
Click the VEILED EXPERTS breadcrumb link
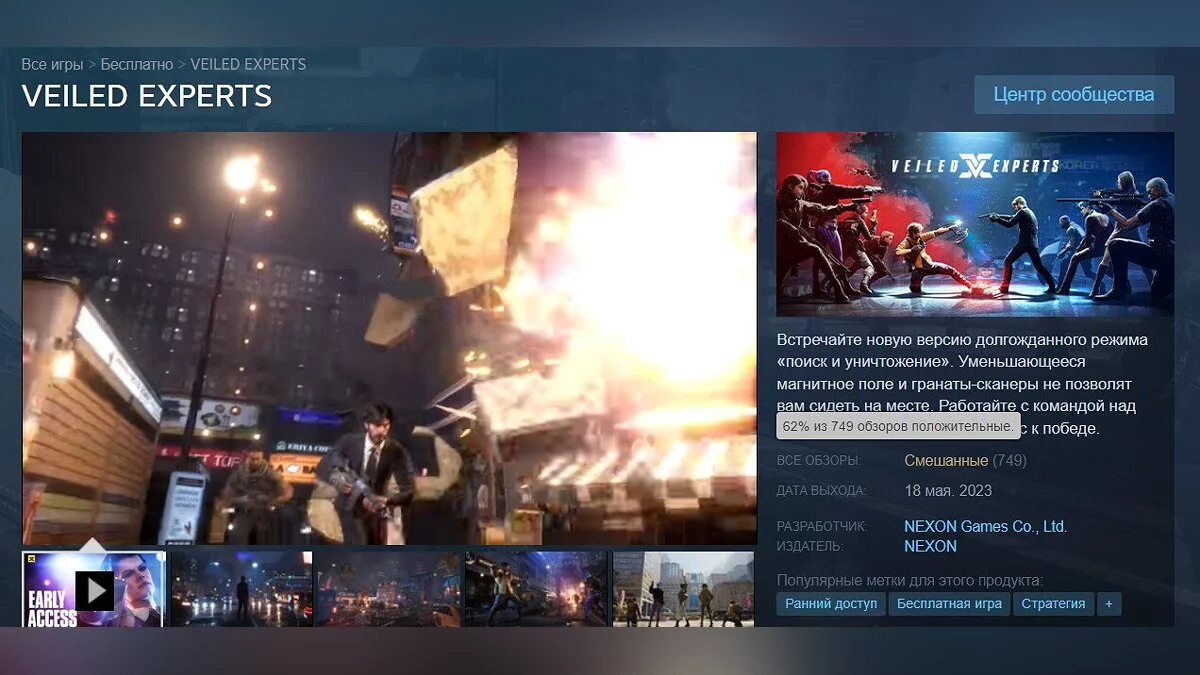[x=248, y=64]
